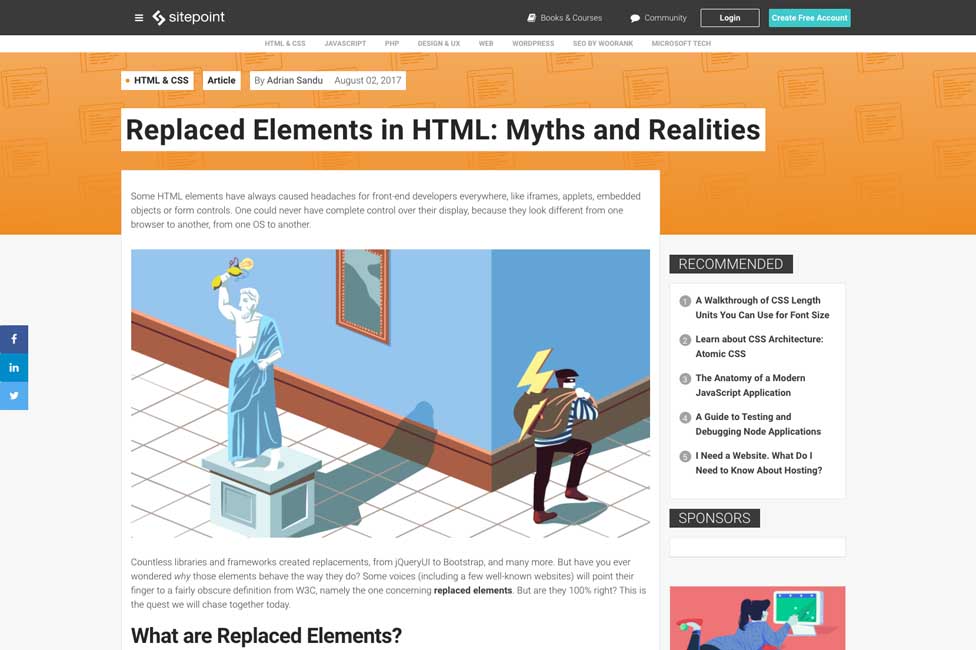This screenshot has height=650, width=976.
Task: Open the hamburger menu icon
Action: tap(139, 18)
